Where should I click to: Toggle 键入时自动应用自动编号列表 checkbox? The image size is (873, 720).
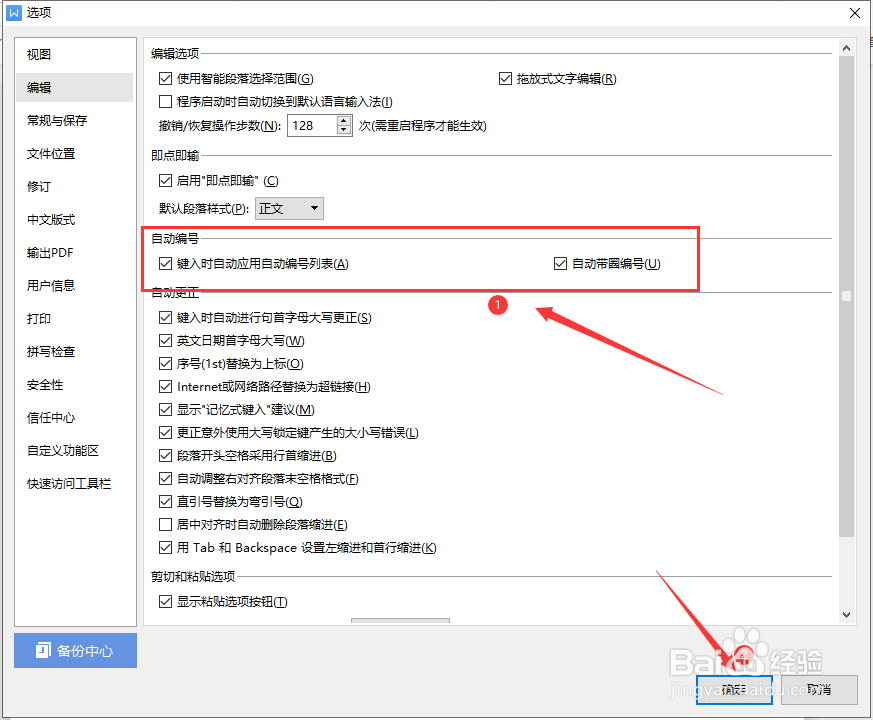point(165,263)
